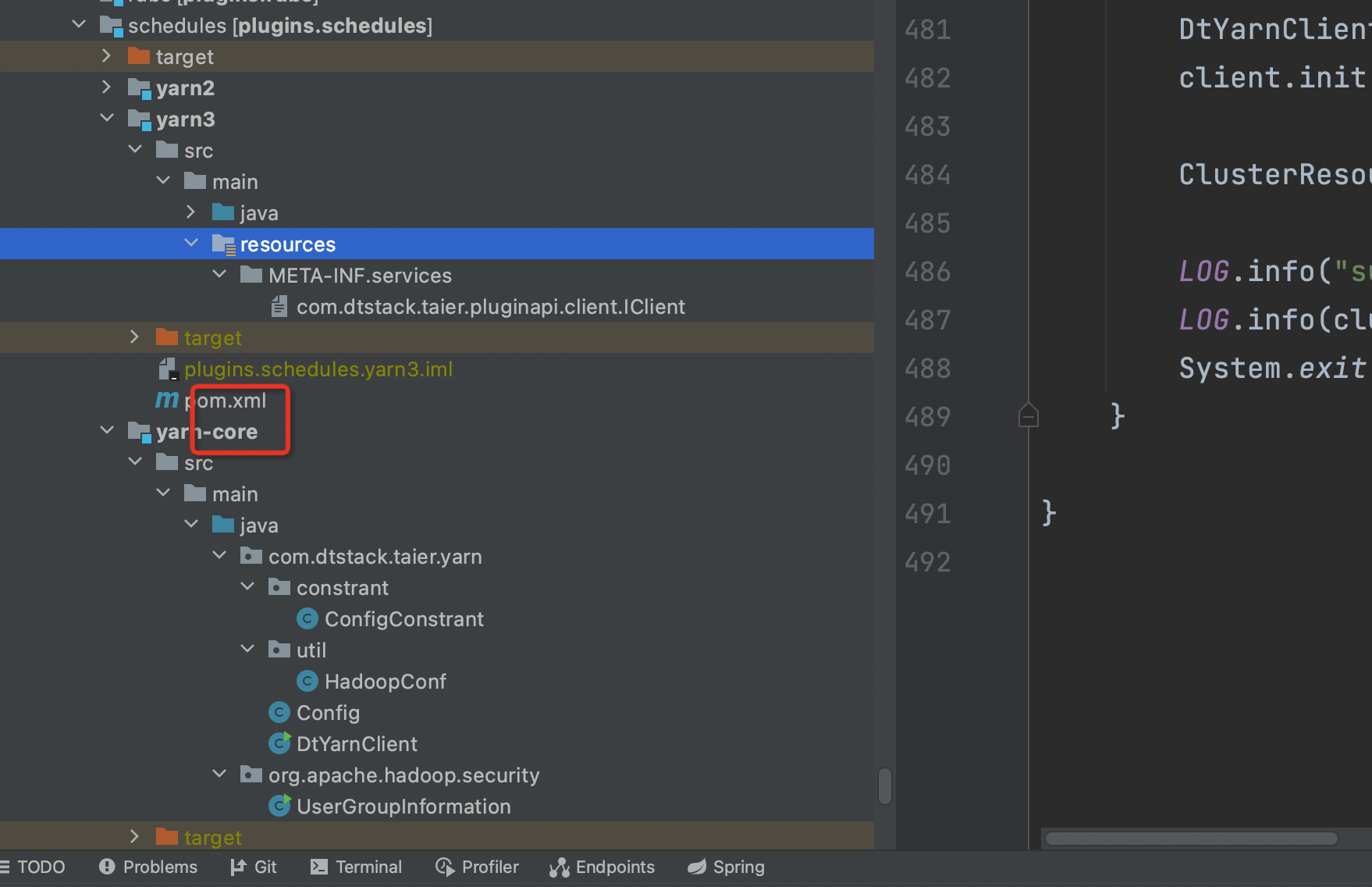This screenshot has width=1372, height=887.
Task: Click the fold marker near line 489
Action: 1029,416
